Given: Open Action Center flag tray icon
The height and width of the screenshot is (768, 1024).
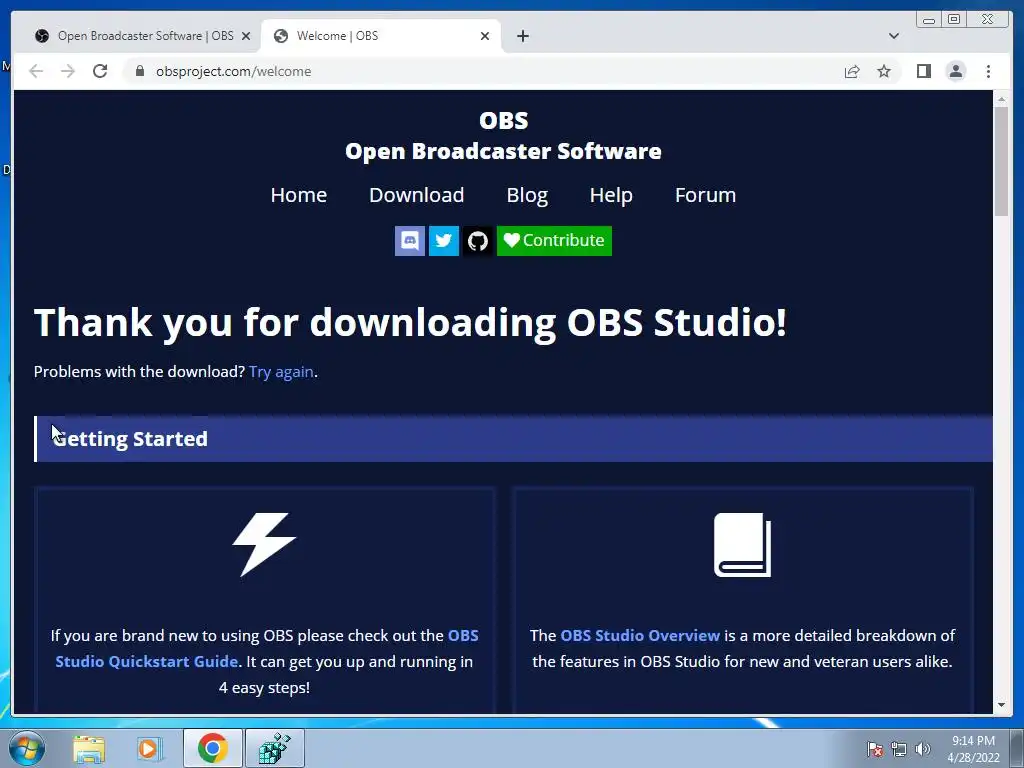Looking at the screenshot, I should 875,749.
